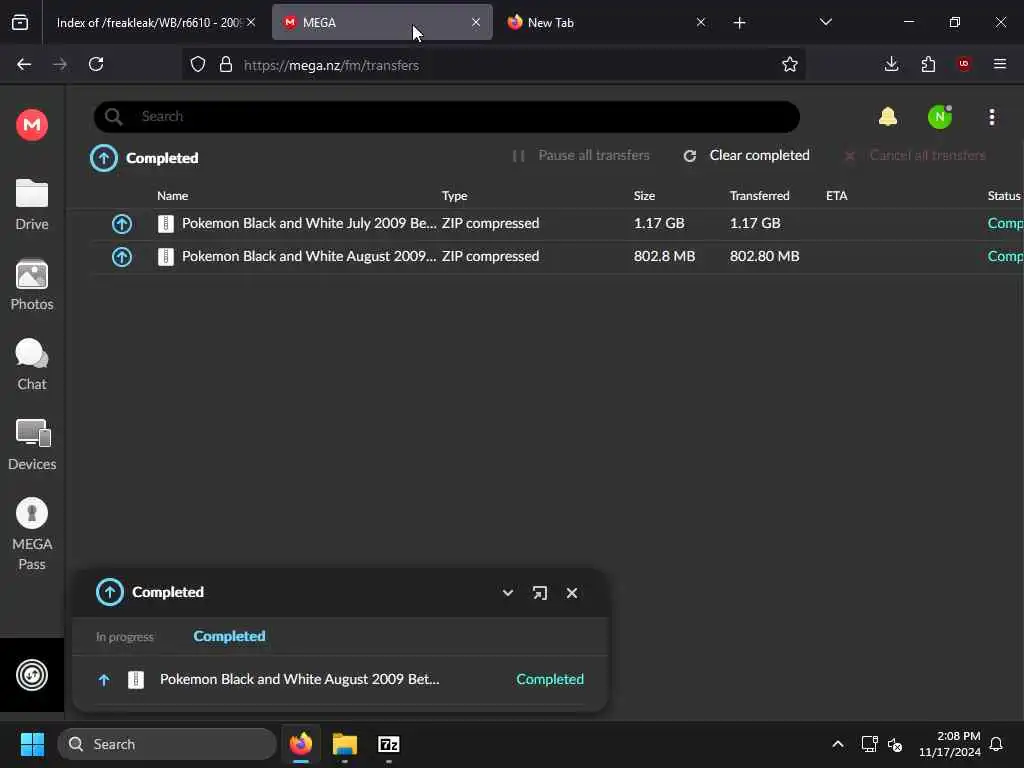Screen dimensions: 1024x768
Task: Click Clear completed button
Action: tap(746, 155)
